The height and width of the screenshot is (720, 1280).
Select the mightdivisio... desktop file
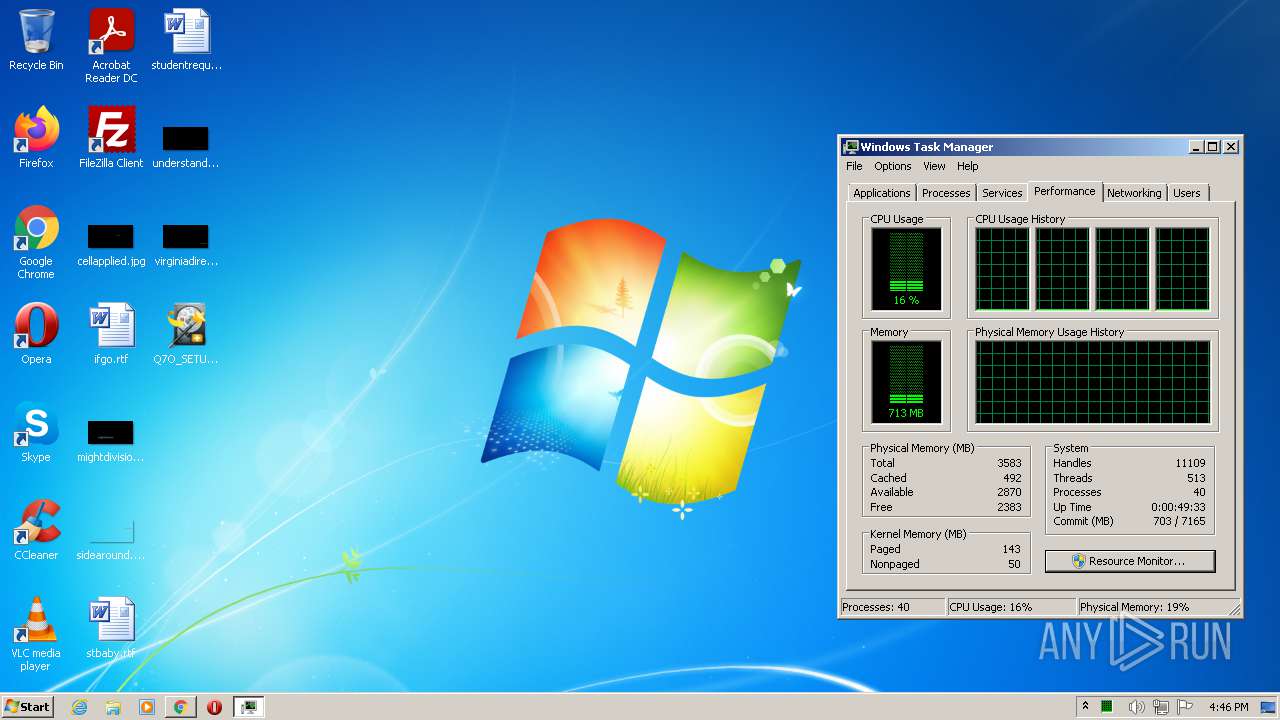tap(111, 441)
